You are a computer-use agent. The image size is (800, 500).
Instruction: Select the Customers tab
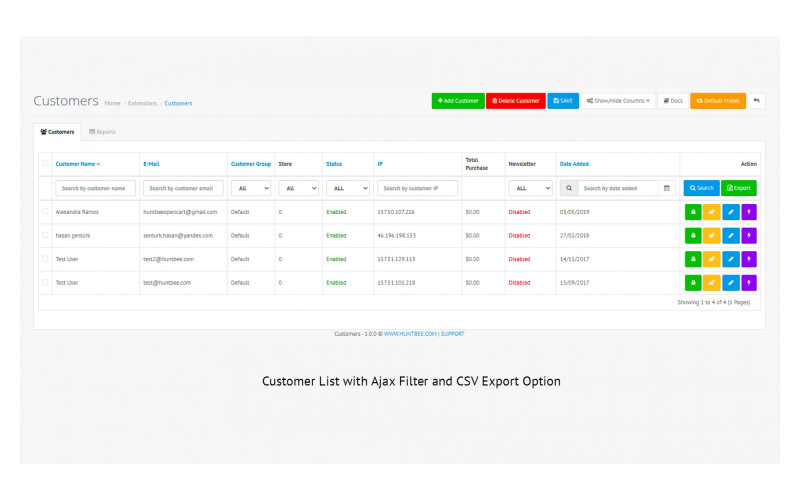pyautogui.click(x=57, y=132)
